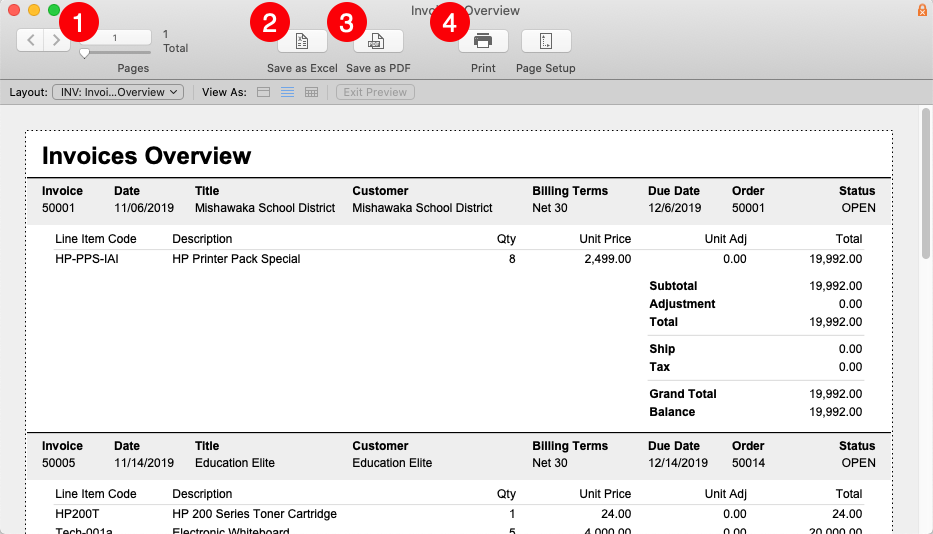933x534 pixels.
Task: Click the Print icon button
Action: click(x=483, y=41)
